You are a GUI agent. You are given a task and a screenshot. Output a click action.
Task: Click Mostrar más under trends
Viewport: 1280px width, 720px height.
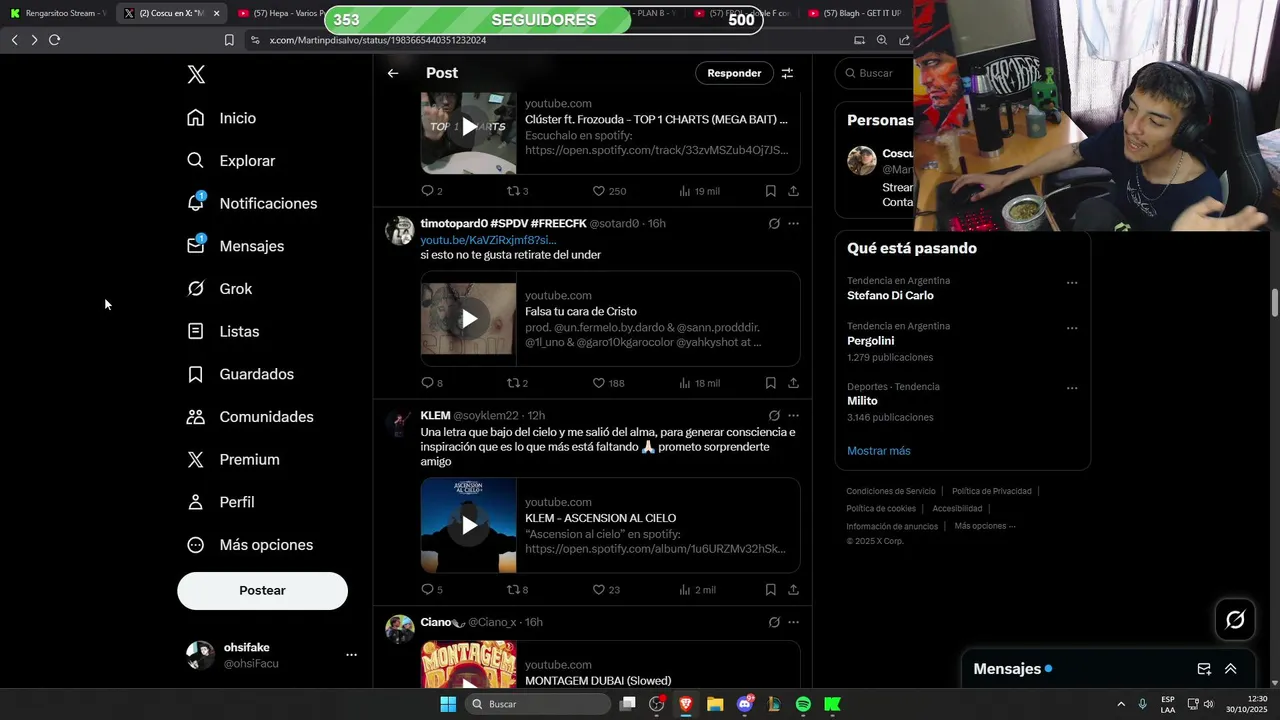[878, 451]
